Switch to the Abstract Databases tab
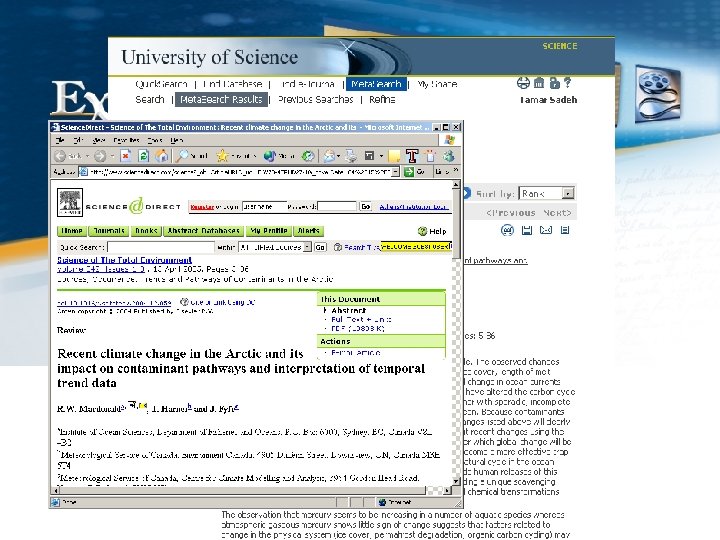 [x=203, y=231]
